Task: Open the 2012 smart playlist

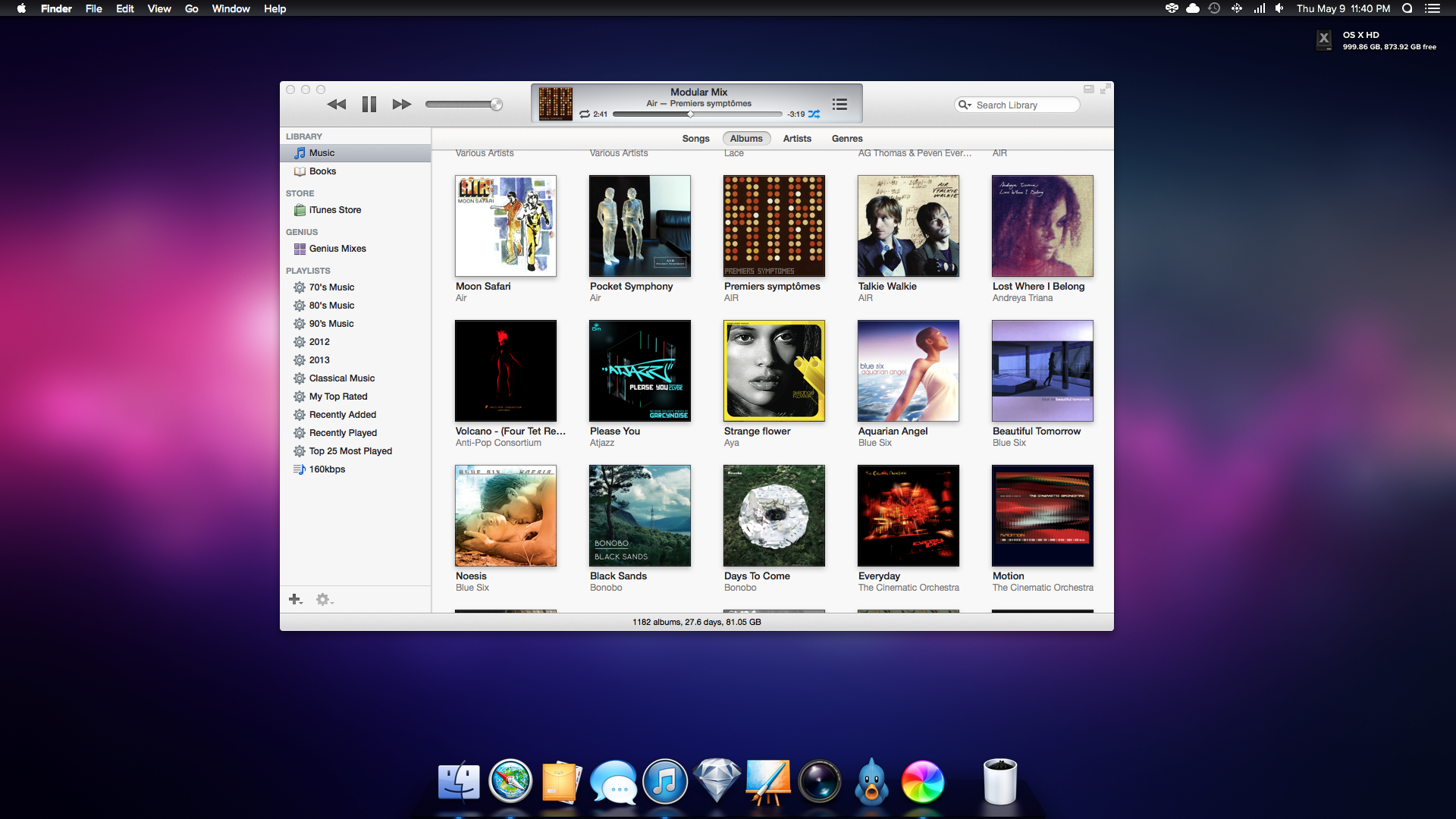Action: (356, 342)
